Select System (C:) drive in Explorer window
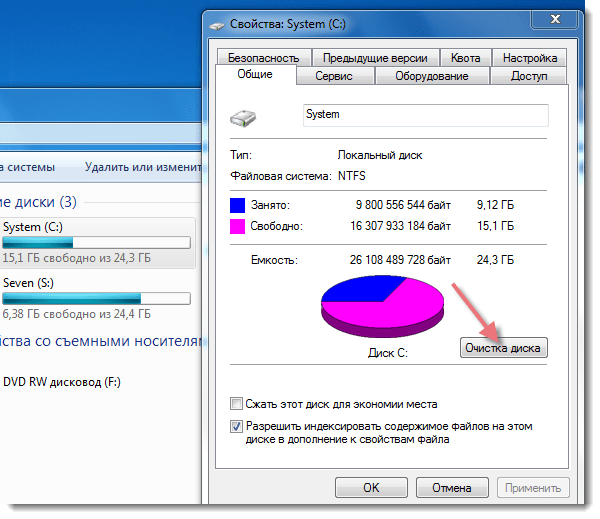 pos(98,243)
